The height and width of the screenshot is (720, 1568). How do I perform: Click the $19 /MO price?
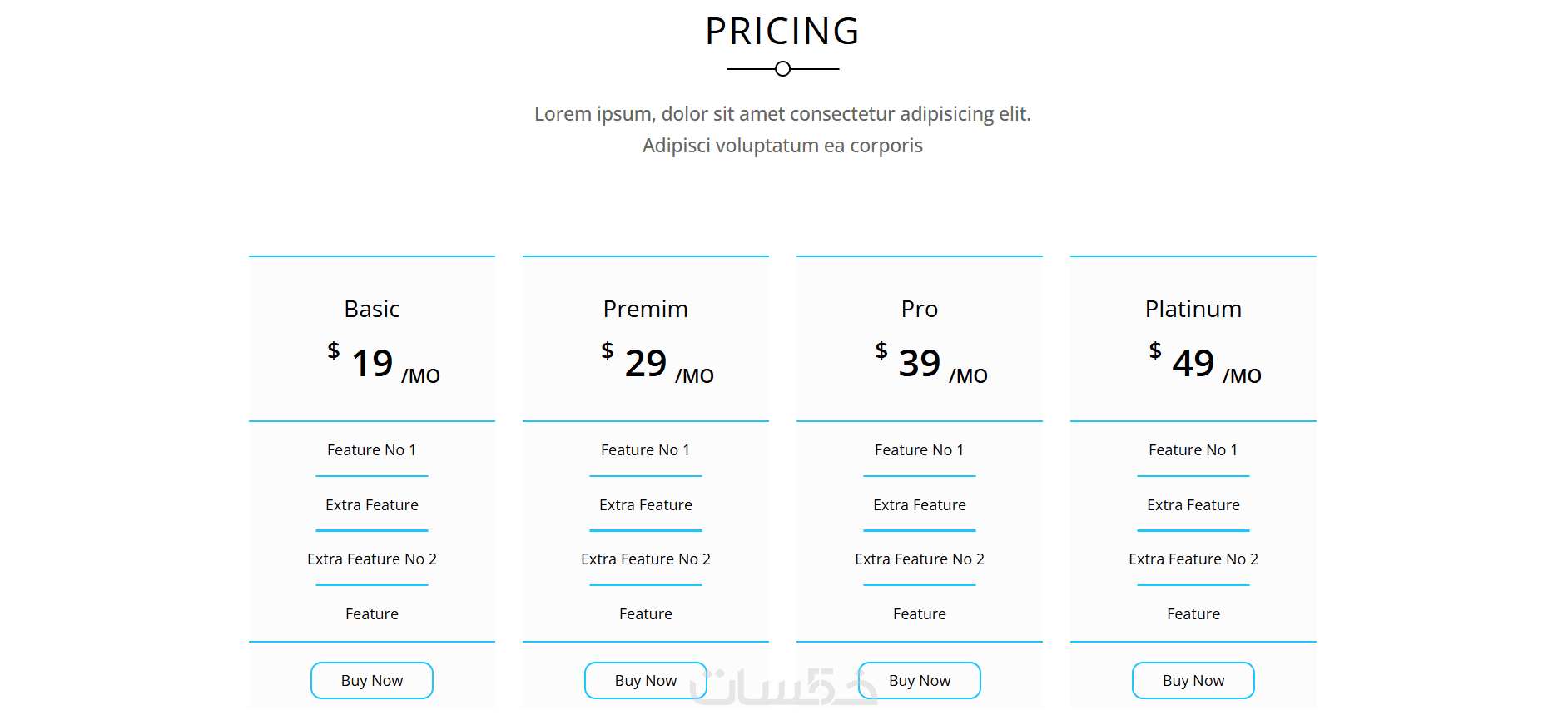[x=384, y=363]
